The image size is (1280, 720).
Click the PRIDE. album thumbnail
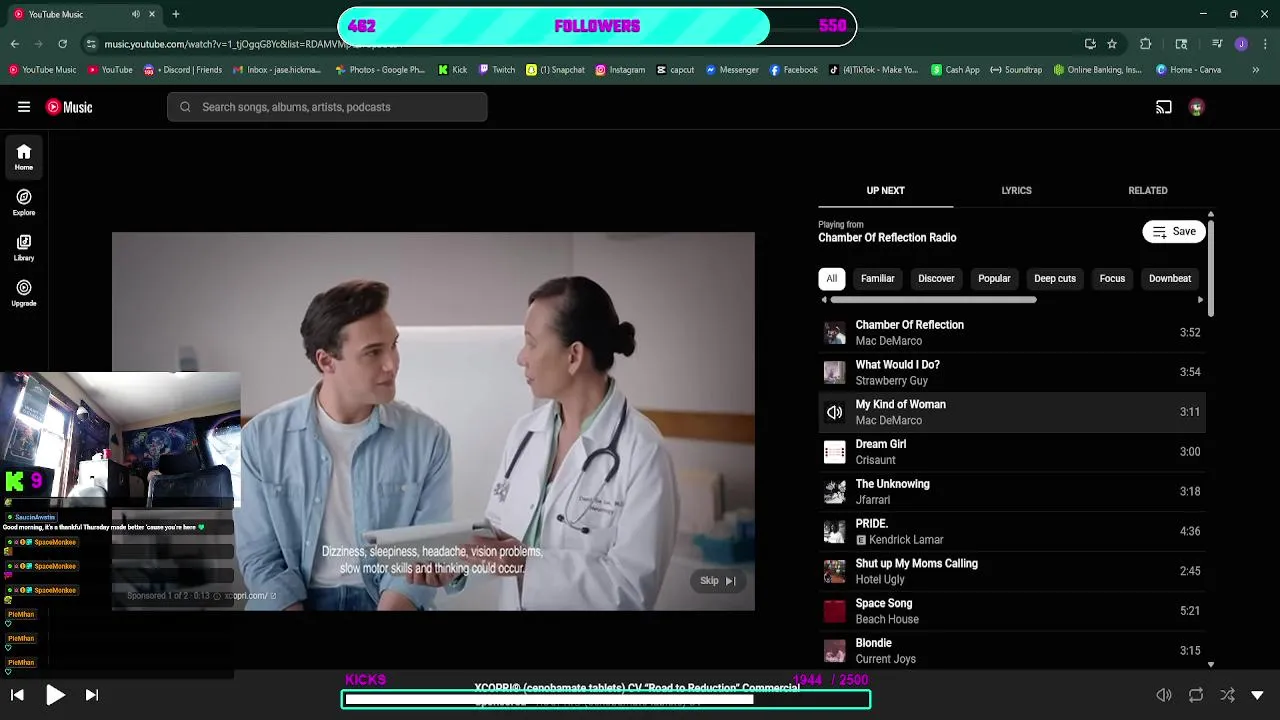click(835, 532)
